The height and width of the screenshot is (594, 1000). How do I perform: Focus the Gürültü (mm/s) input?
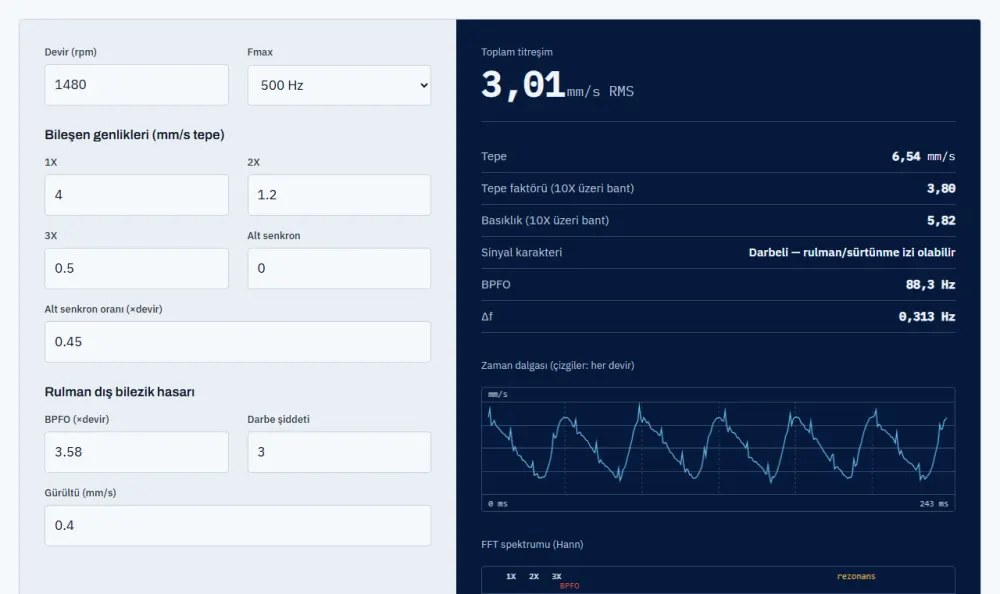(238, 526)
